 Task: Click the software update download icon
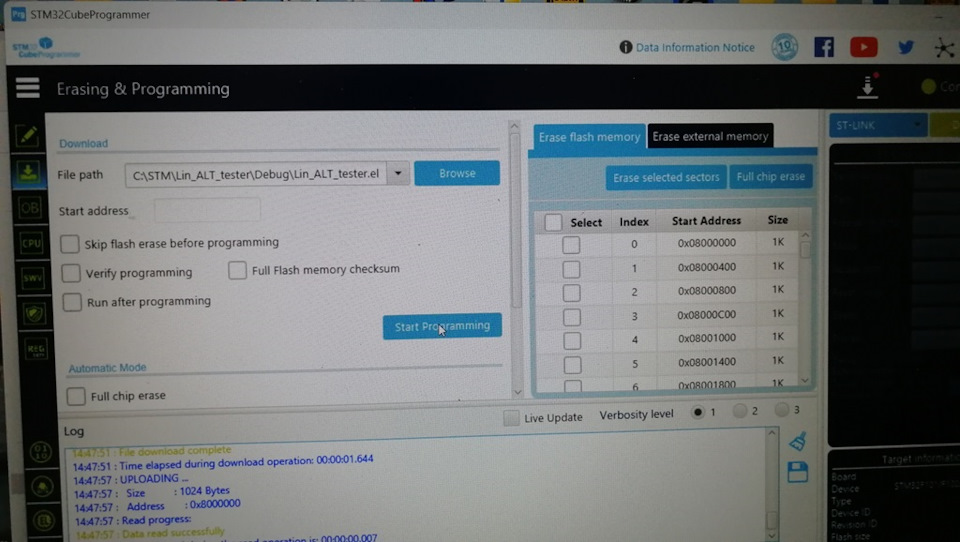click(868, 86)
